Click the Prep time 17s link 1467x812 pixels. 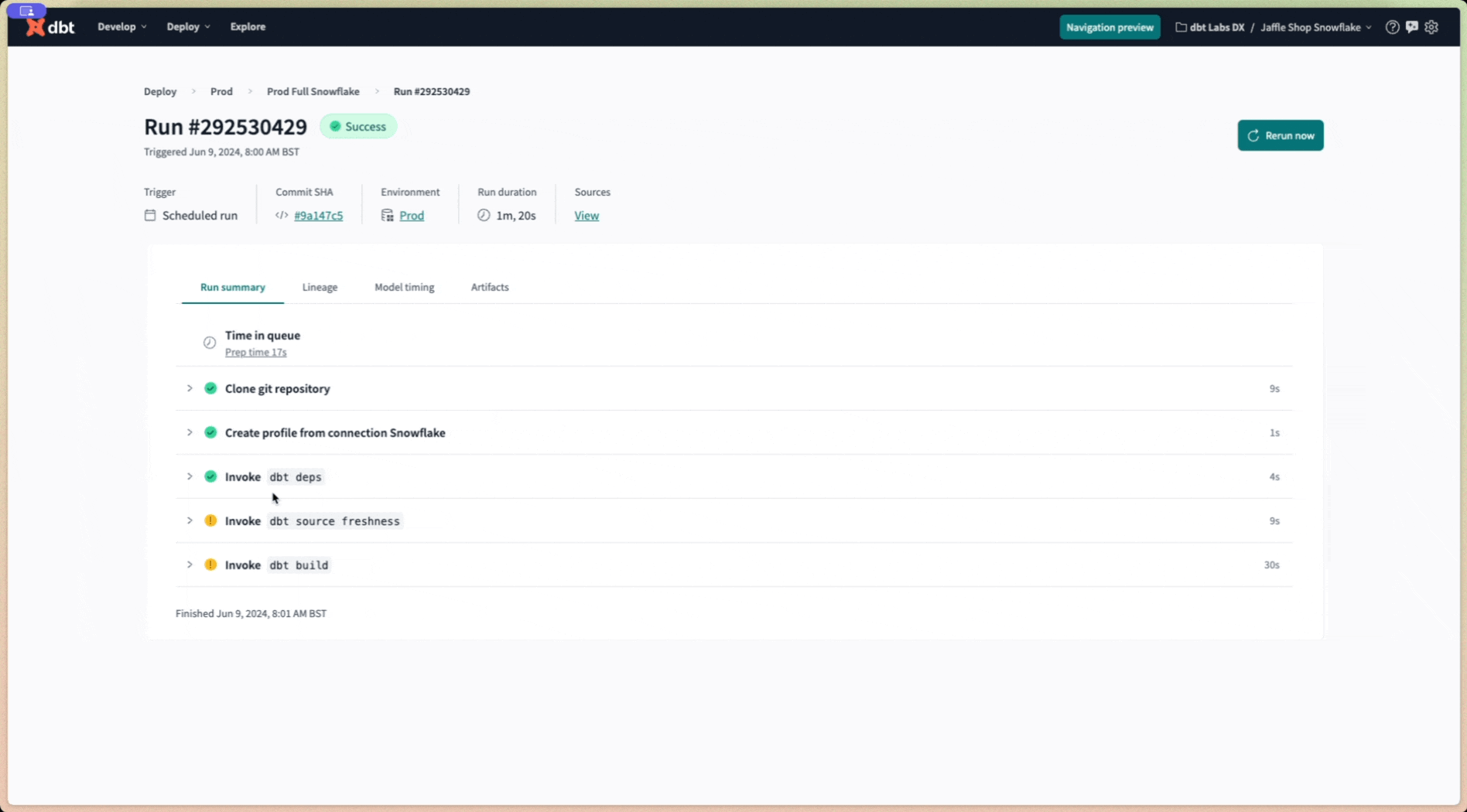point(256,352)
